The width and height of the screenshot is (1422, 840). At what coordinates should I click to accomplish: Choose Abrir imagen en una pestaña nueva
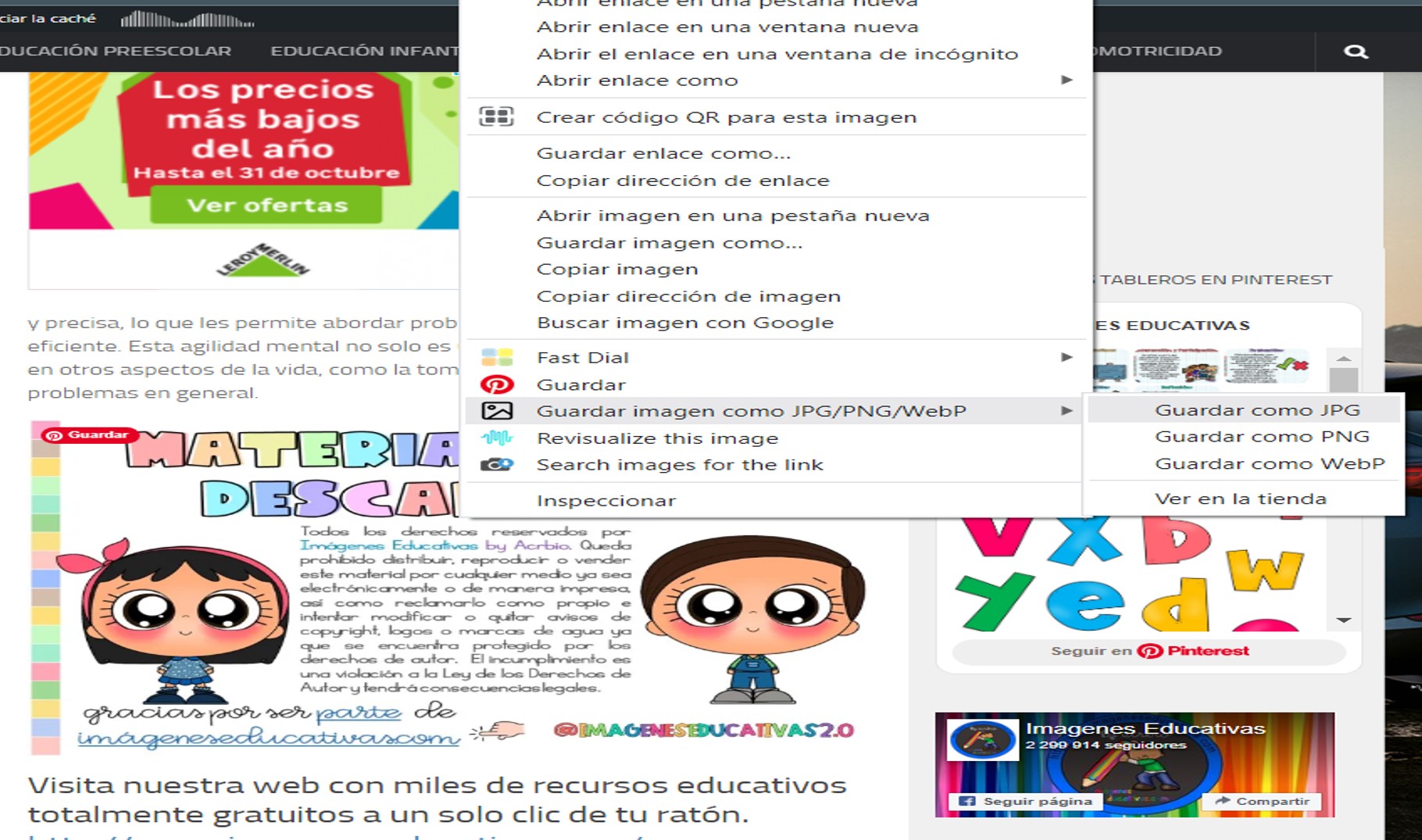733,216
